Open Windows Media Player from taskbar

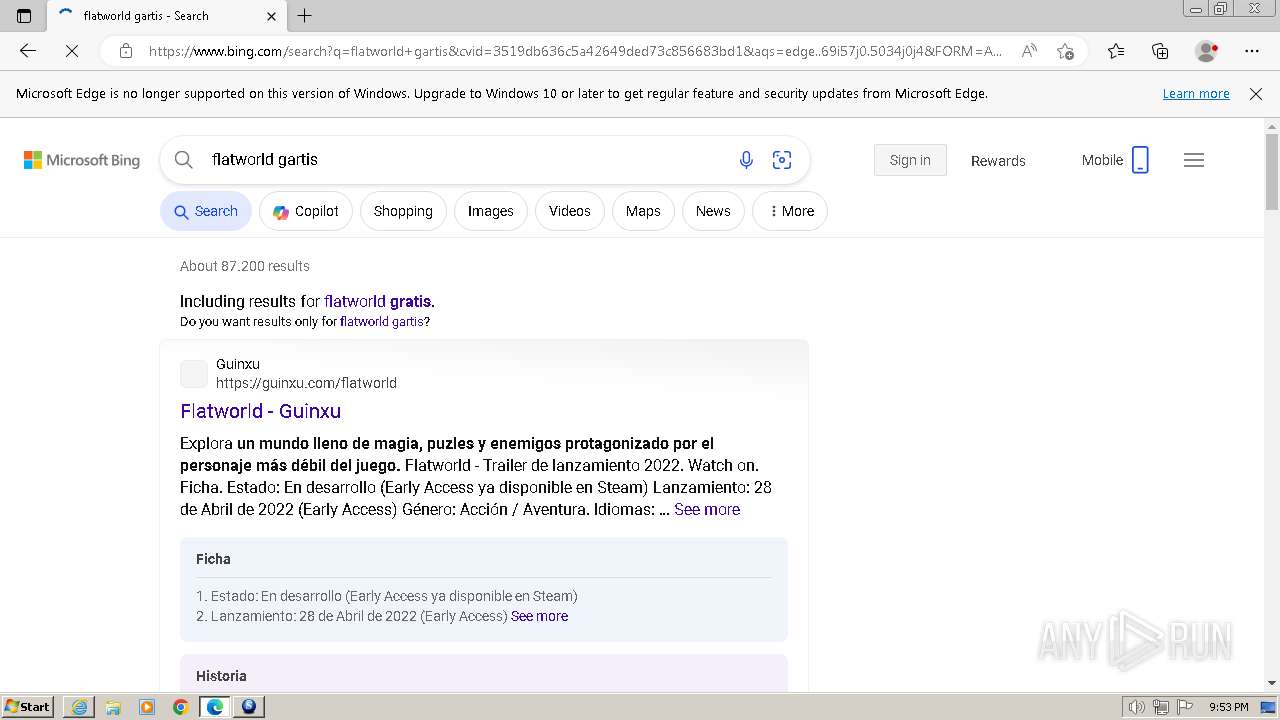(x=147, y=707)
